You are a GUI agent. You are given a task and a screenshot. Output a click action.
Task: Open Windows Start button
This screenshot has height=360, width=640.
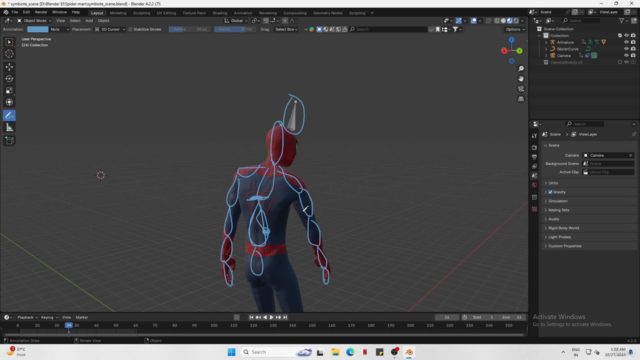tap(231, 352)
